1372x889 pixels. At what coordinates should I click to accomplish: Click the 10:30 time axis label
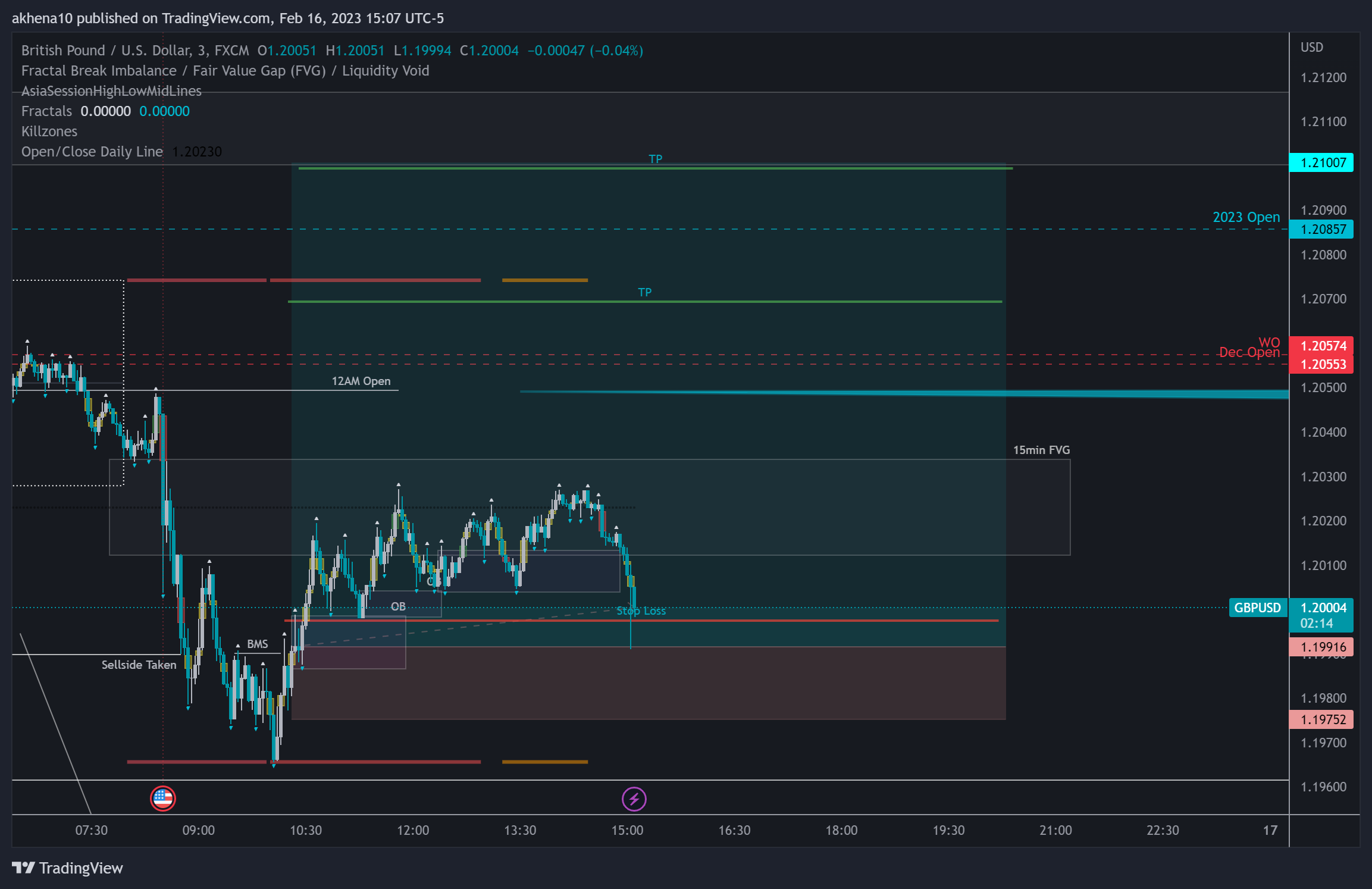pos(305,830)
